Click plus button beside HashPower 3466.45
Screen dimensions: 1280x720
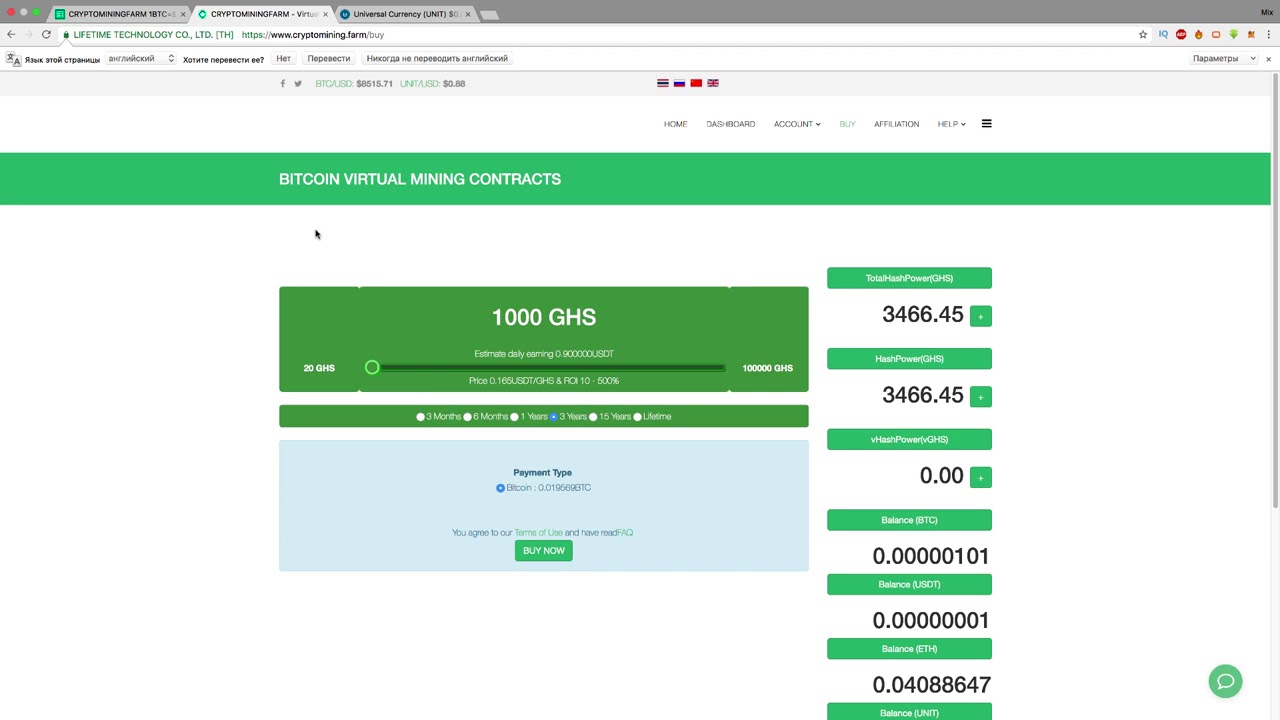[981, 397]
